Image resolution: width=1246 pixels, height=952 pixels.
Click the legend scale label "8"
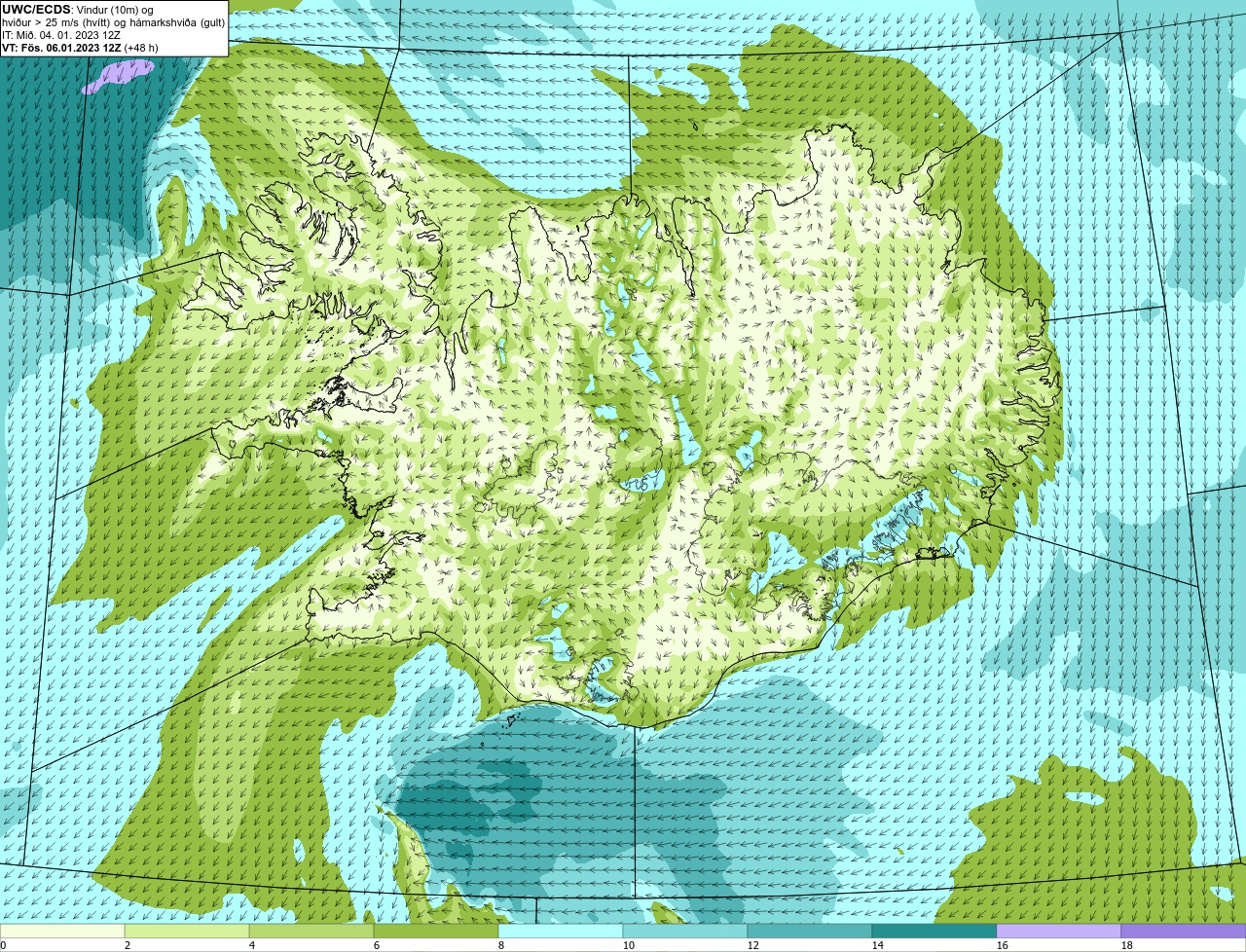[501, 945]
